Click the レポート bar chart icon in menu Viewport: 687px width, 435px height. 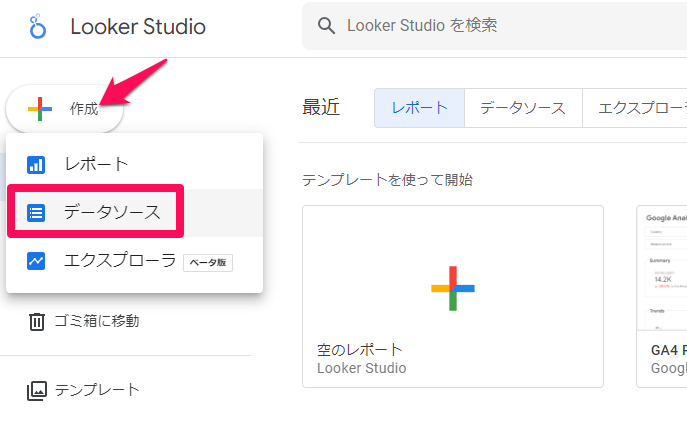36,165
